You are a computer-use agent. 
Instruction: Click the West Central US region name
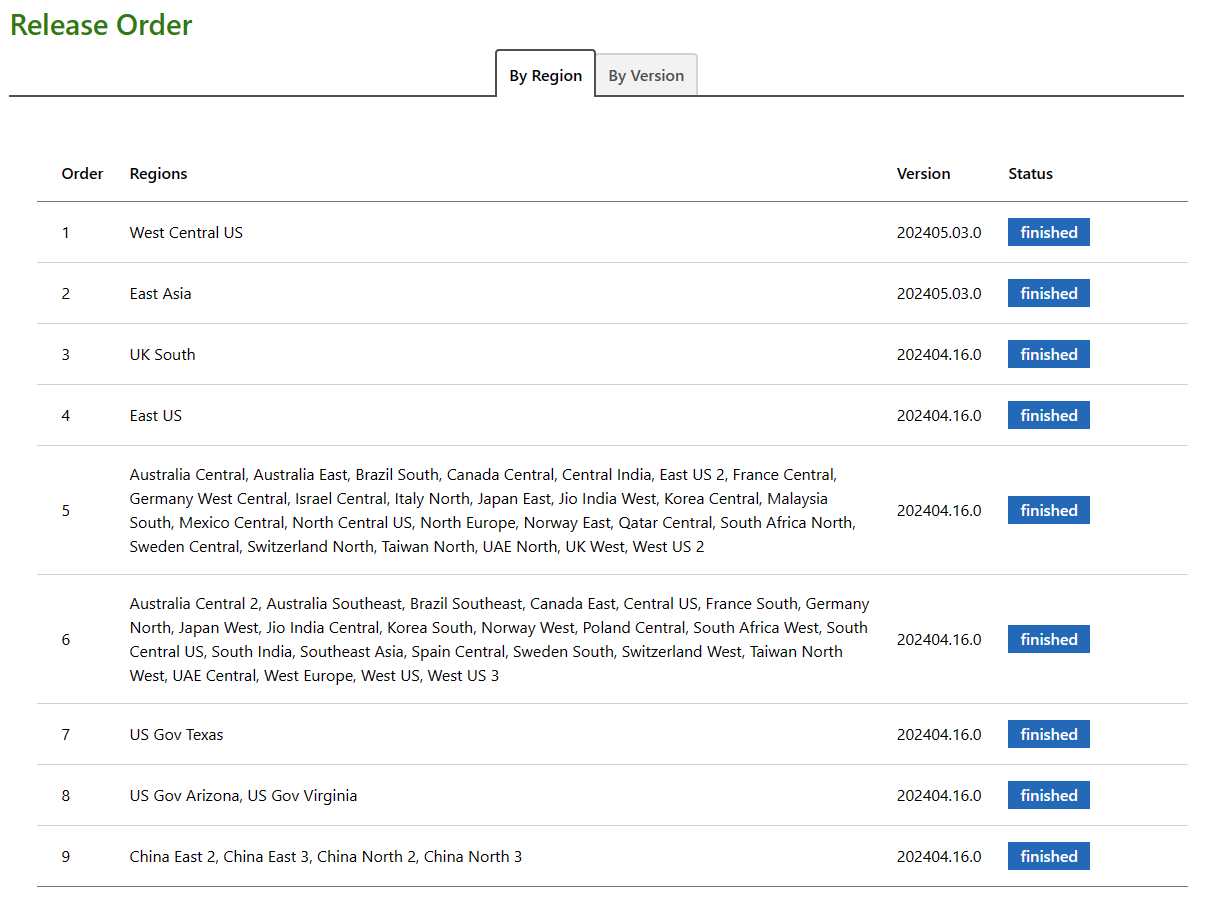tap(186, 232)
